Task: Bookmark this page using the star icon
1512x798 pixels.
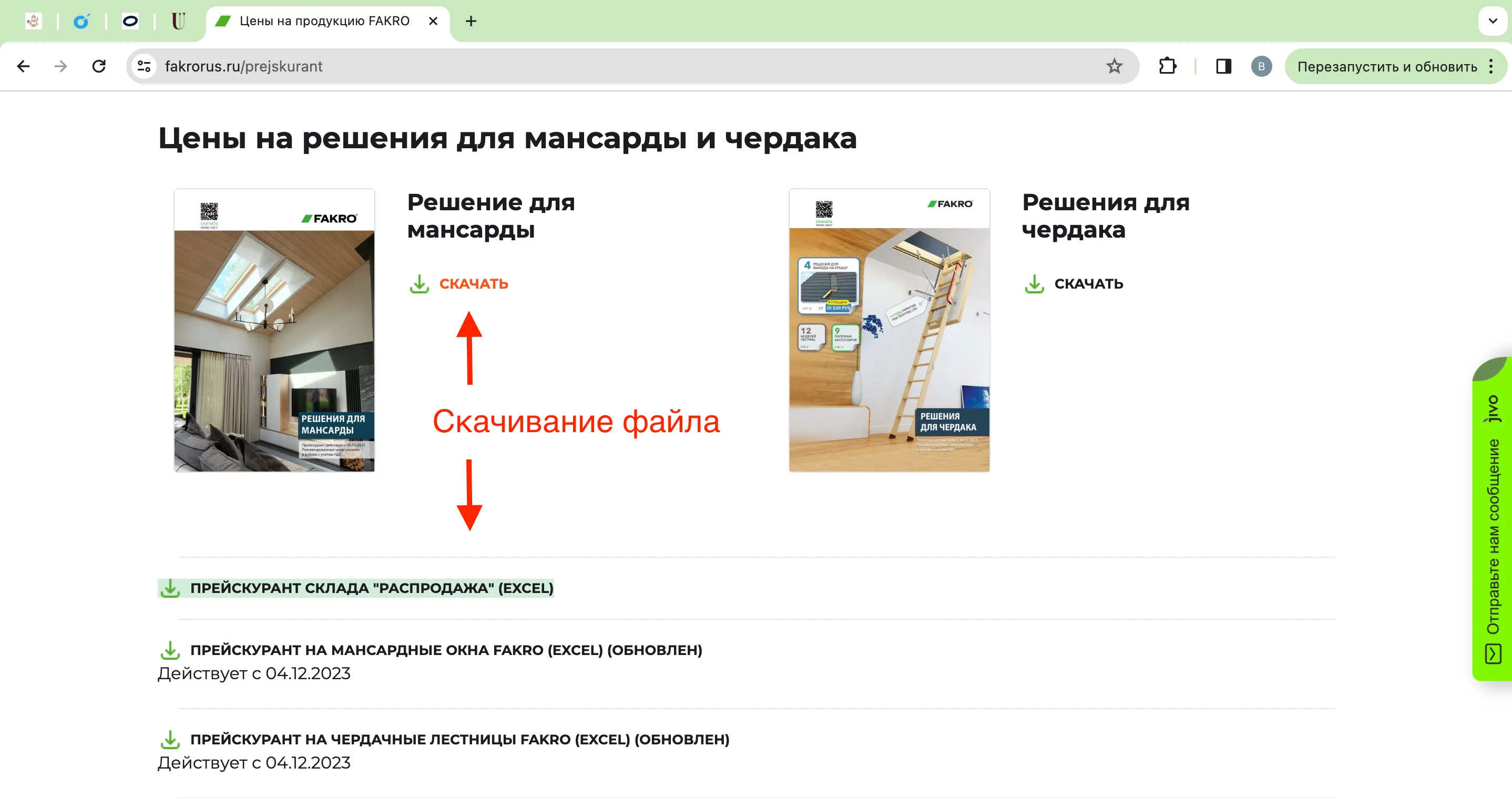Action: 1112,66
